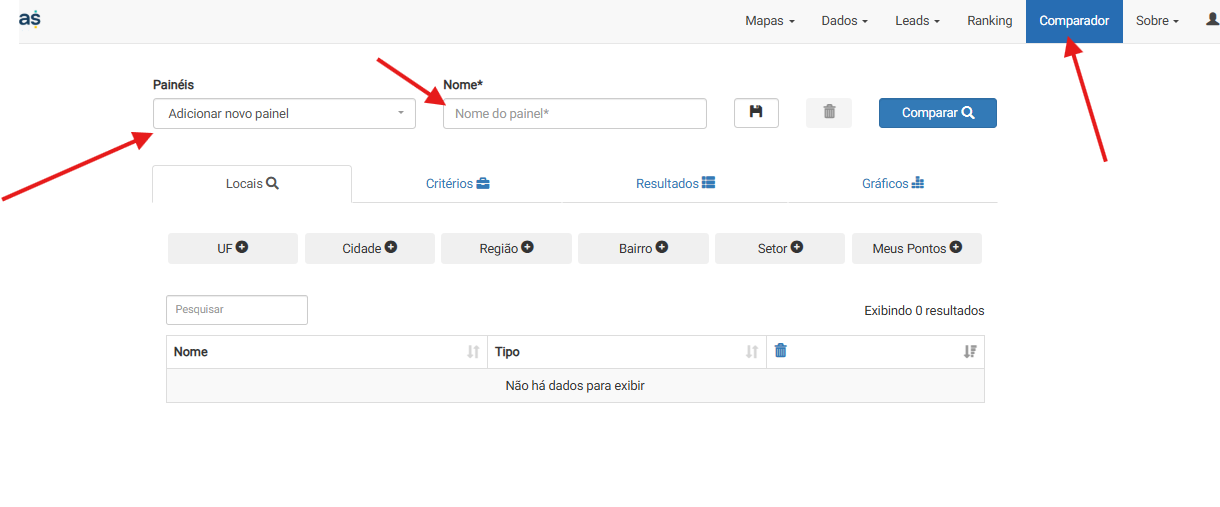
Task: Sort table by Tipo column
Action: tap(752, 352)
